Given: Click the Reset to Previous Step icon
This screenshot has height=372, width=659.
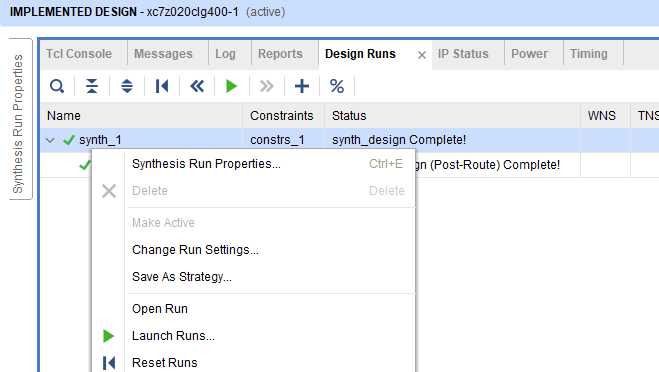Looking at the screenshot, I should pos(197,86).
